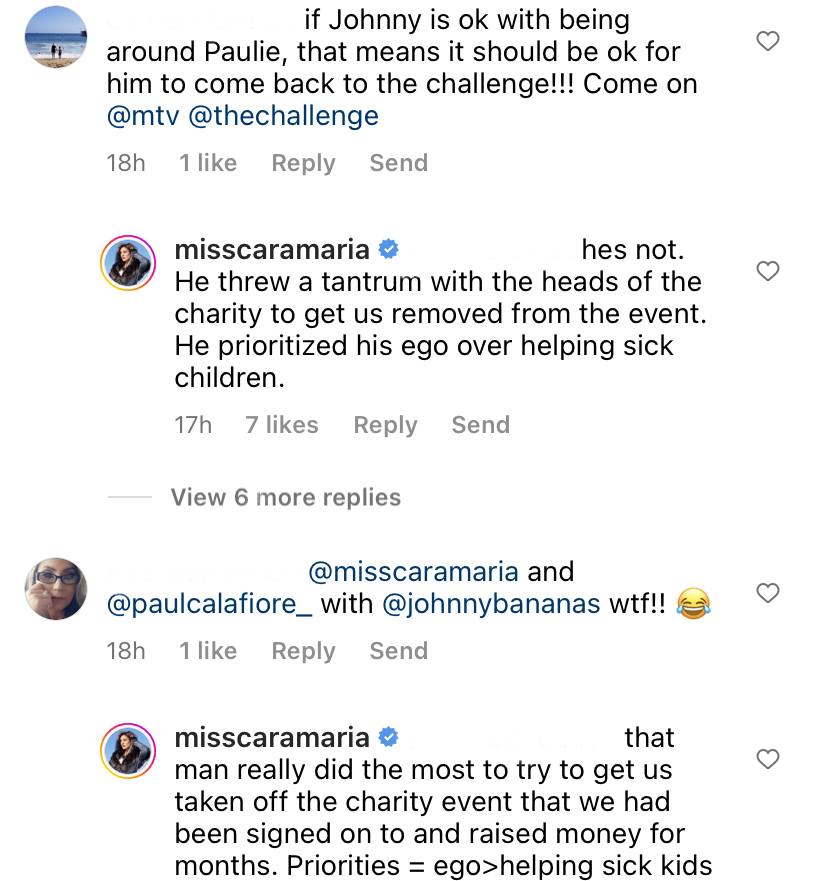Open the verified badge on last misscaramaria reply
The image size is (828, 881).
388,737
